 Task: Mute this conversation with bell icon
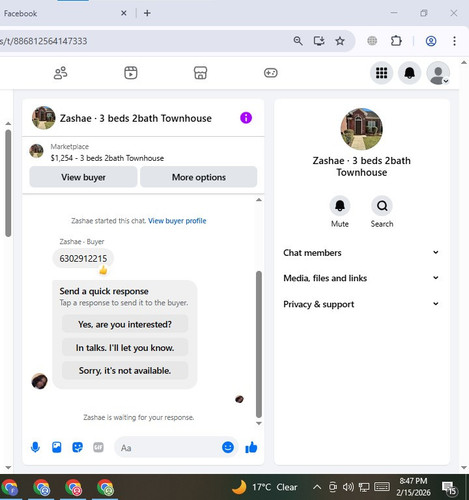340,206
